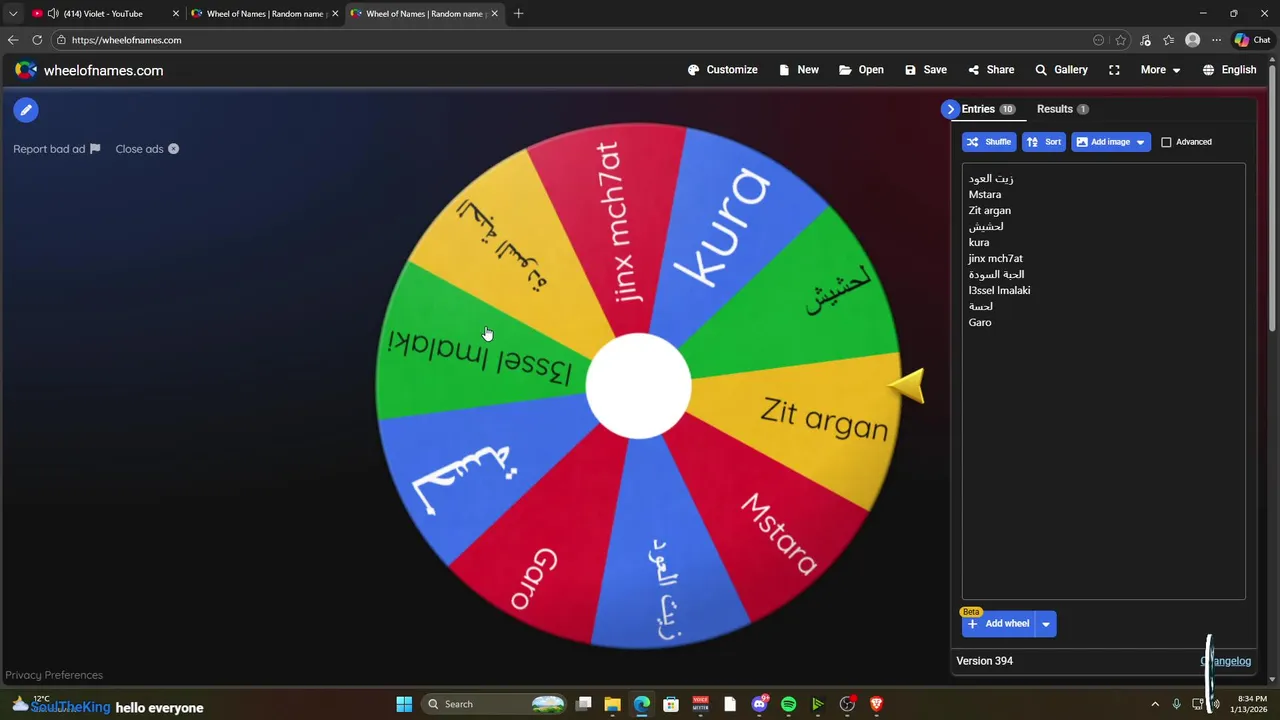This screenshot has width=1280, height=720.
Task: Save the current wheel
Action: tap(925, 70)
